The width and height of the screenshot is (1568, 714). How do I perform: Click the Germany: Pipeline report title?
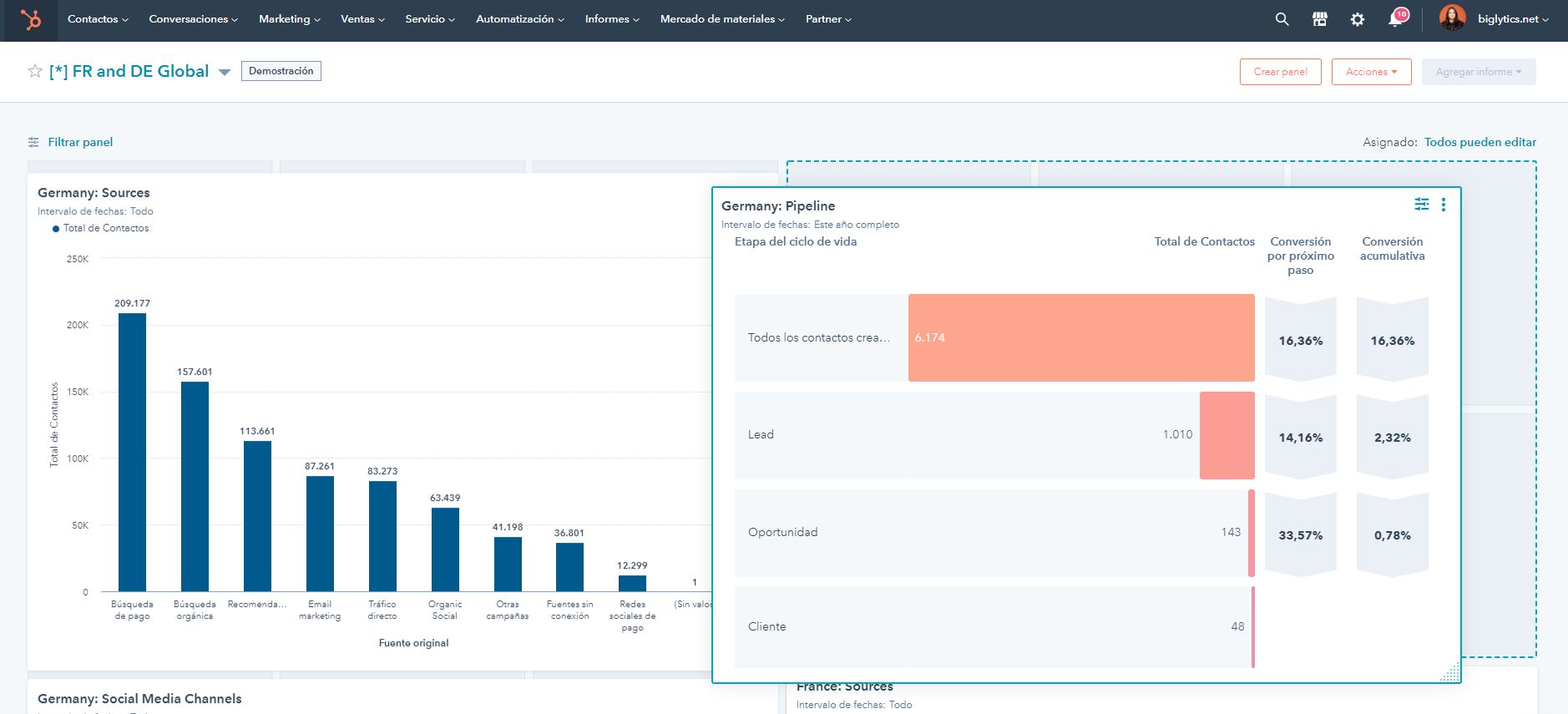[x=777, y=205]
